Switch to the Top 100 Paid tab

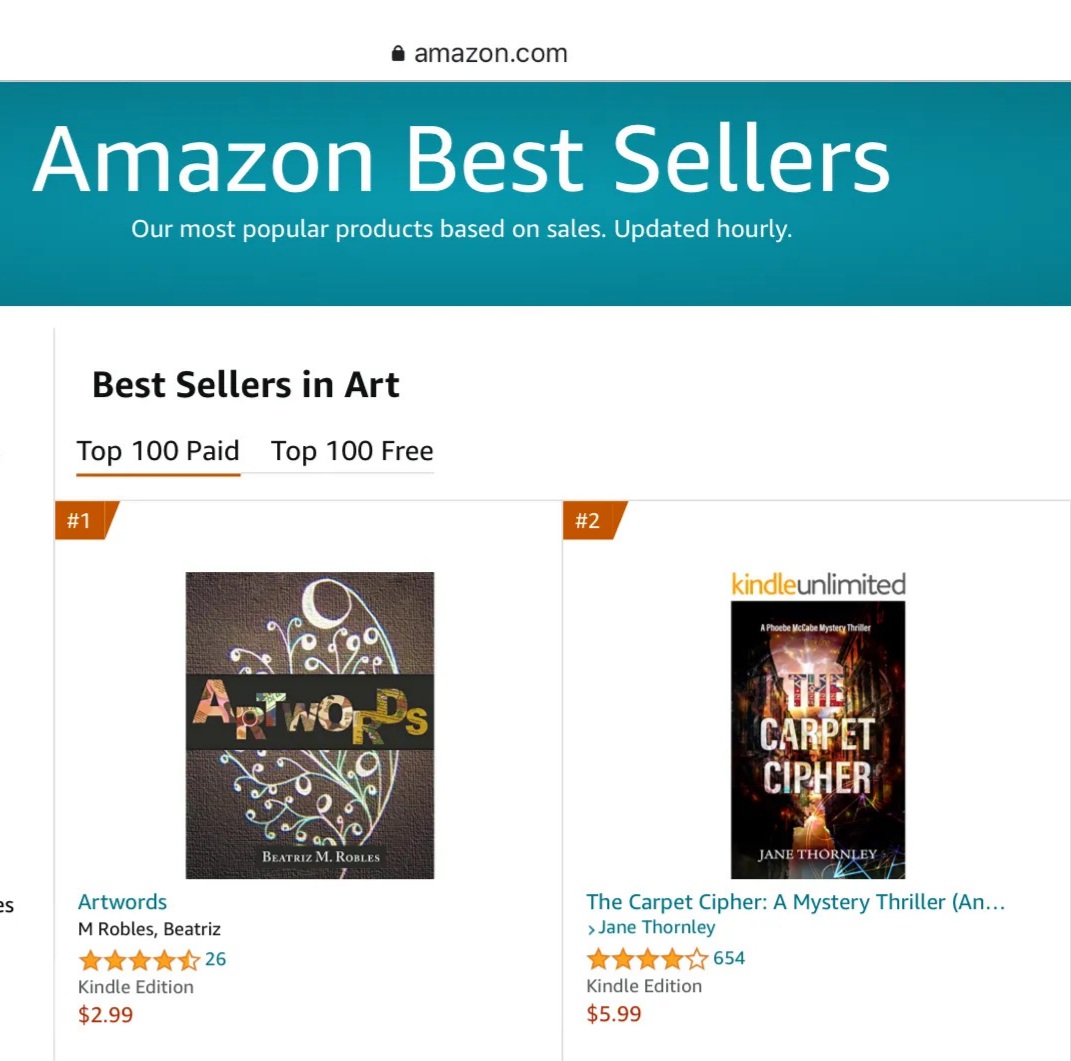point(158,452)
